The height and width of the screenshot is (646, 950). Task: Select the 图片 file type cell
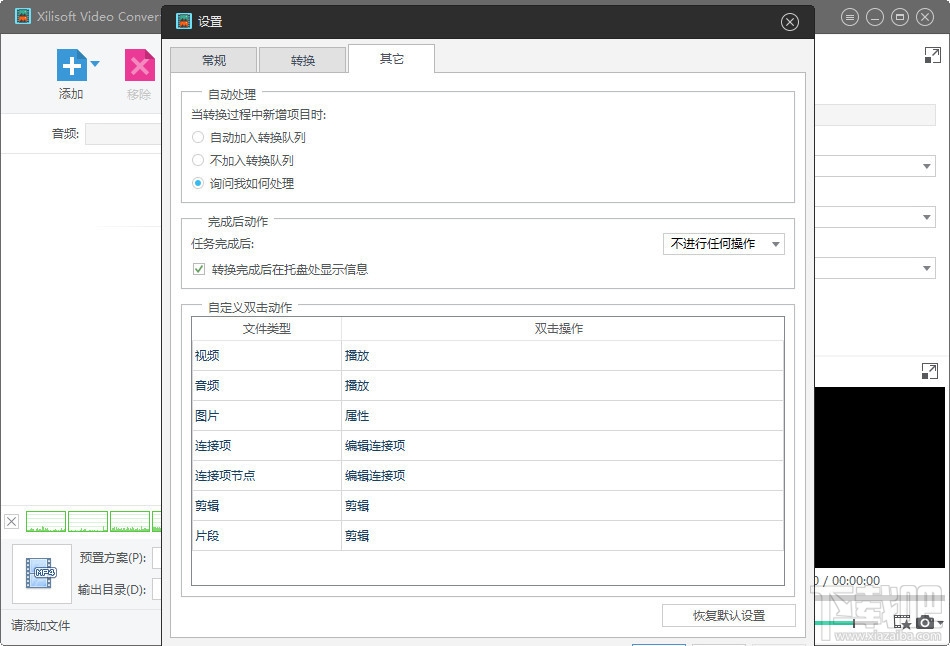point(267,416)
